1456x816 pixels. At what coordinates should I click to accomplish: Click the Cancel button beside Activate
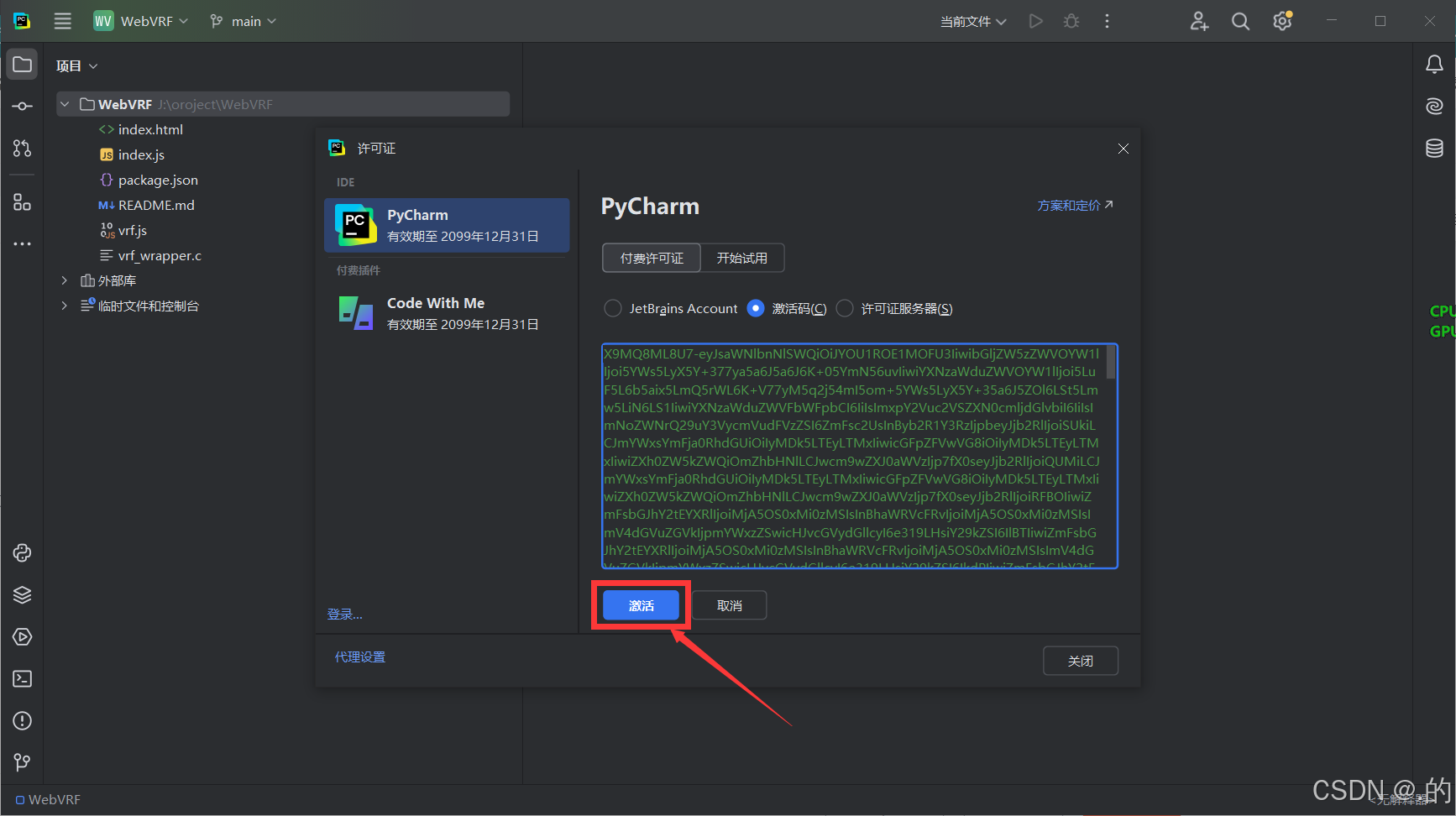729,605
